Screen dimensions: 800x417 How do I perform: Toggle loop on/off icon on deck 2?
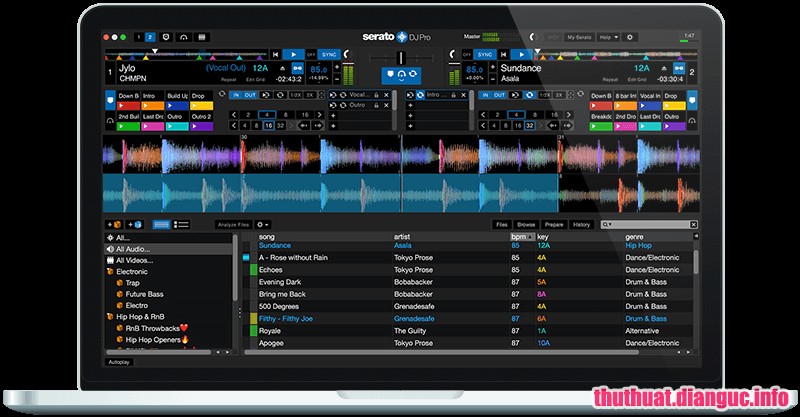tap(530, 95)
